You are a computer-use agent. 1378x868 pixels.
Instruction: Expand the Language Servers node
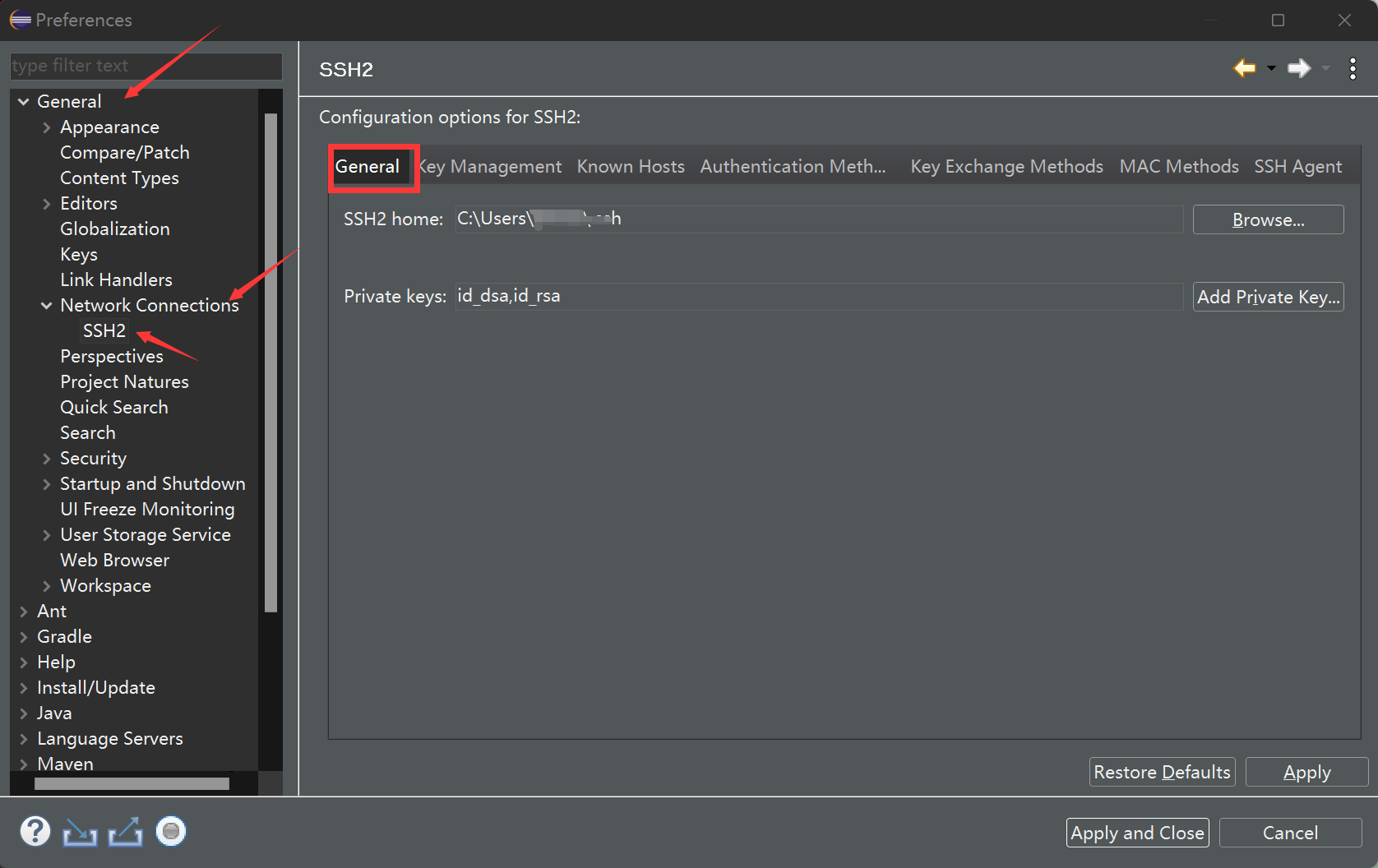[24, 739]
